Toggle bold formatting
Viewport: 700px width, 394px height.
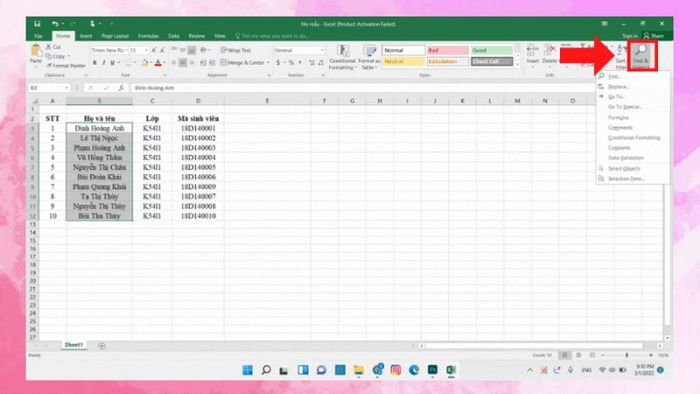[x=95, y=63]
